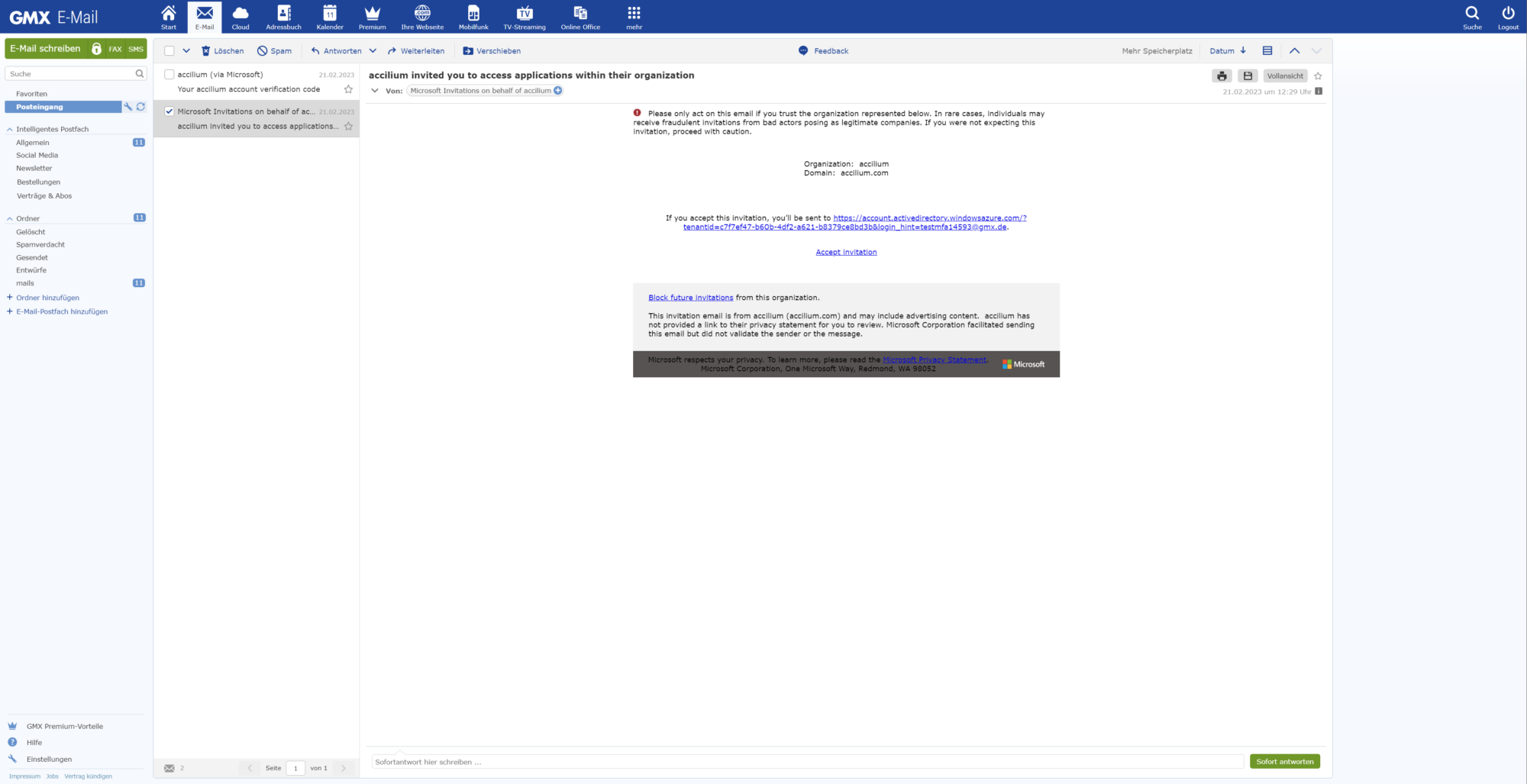Click the Logout power icon
The image size is (1527, 784).
(x=1508, y=17)
